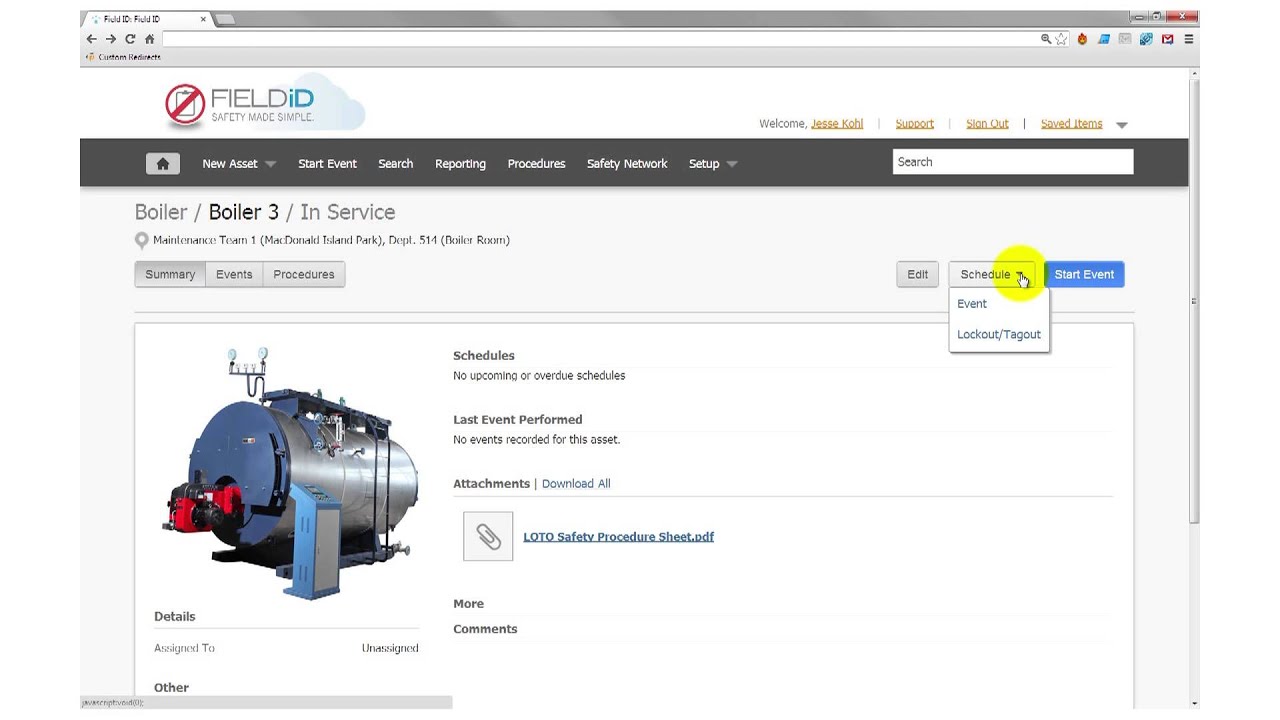
Task: Click the browser forward arrow
Action: [111, 39]
